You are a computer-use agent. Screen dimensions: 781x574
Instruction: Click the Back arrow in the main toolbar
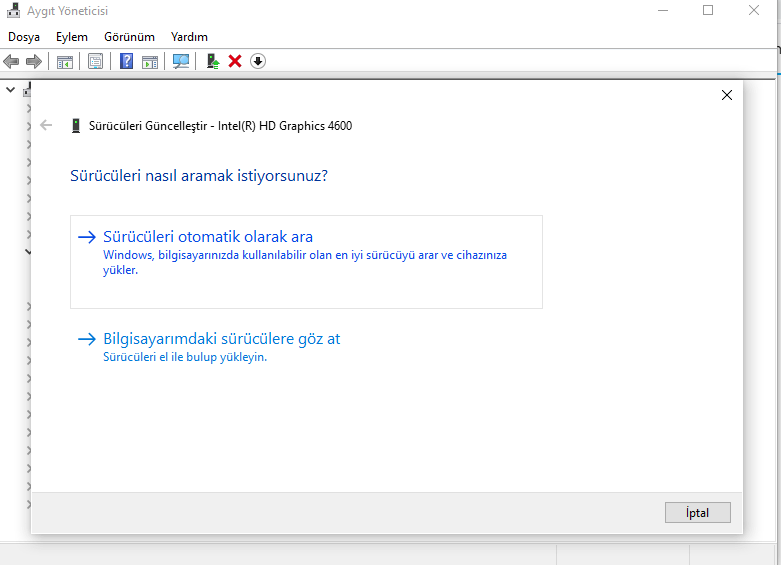12,62
